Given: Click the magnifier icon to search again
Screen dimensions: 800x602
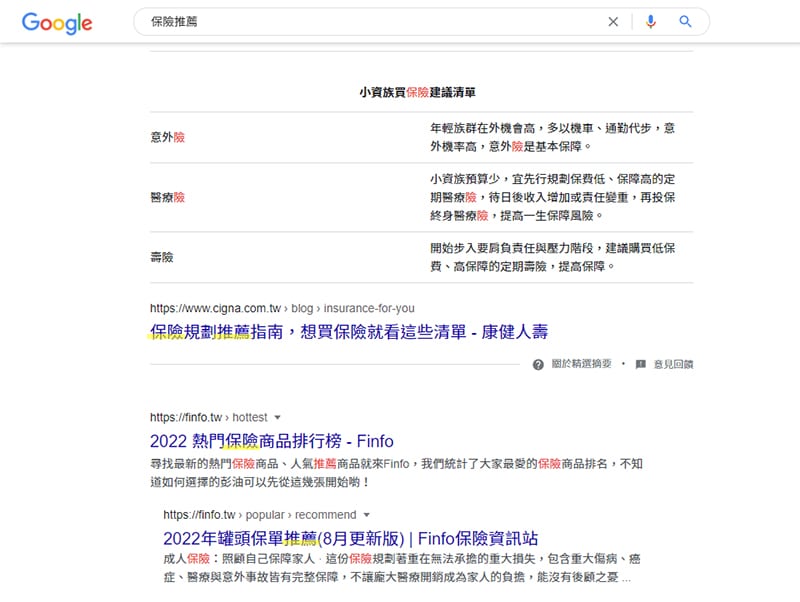Looking at the screenshot, I should coord(685,21).
